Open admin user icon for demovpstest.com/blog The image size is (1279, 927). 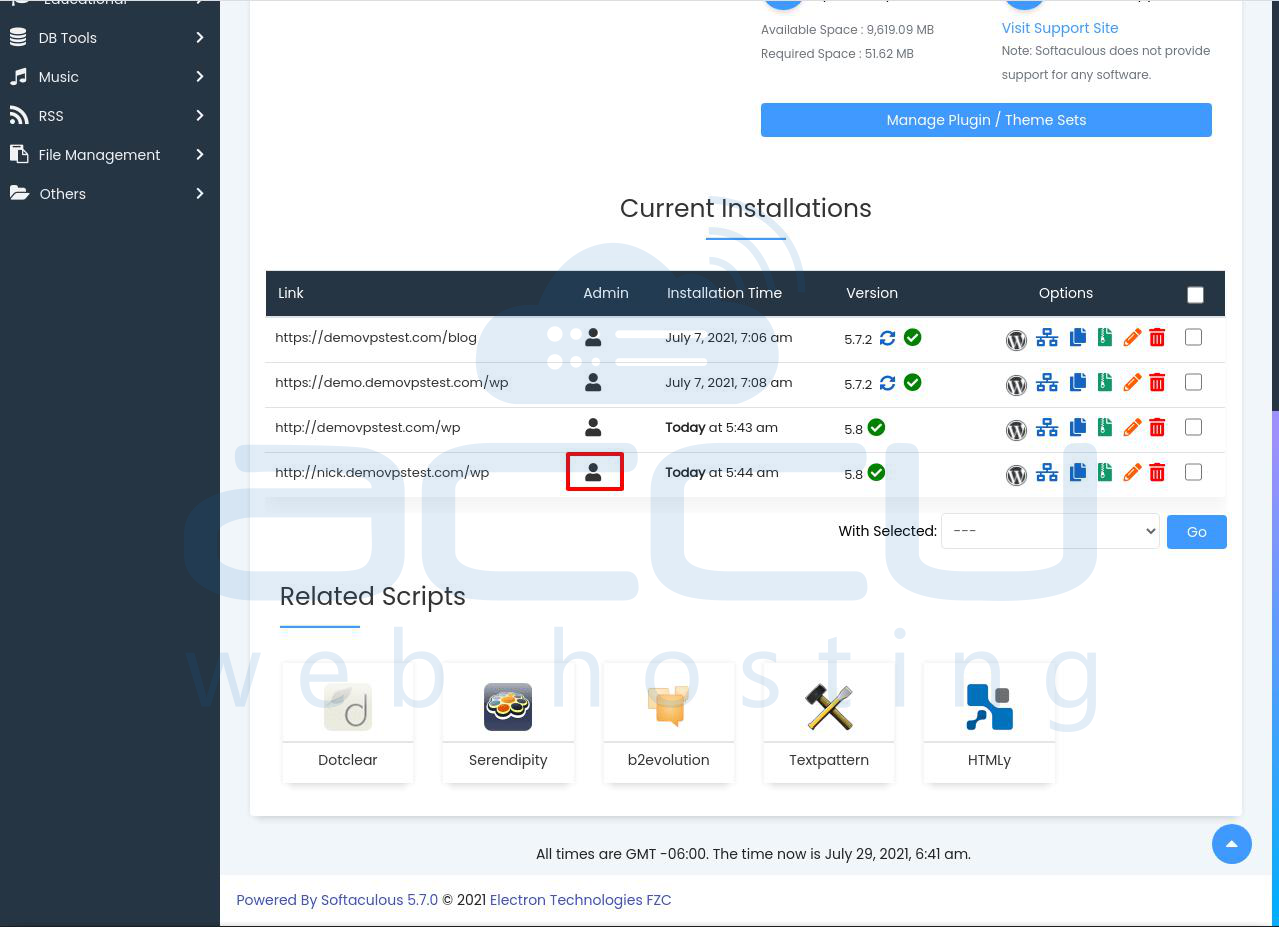point(593,337)
